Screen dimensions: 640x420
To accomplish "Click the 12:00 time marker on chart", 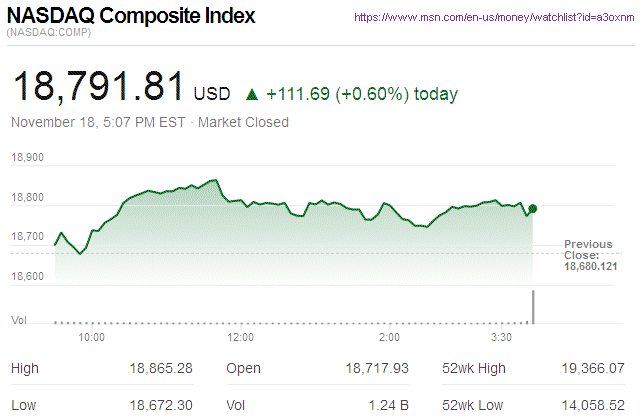I will [240, 338].
